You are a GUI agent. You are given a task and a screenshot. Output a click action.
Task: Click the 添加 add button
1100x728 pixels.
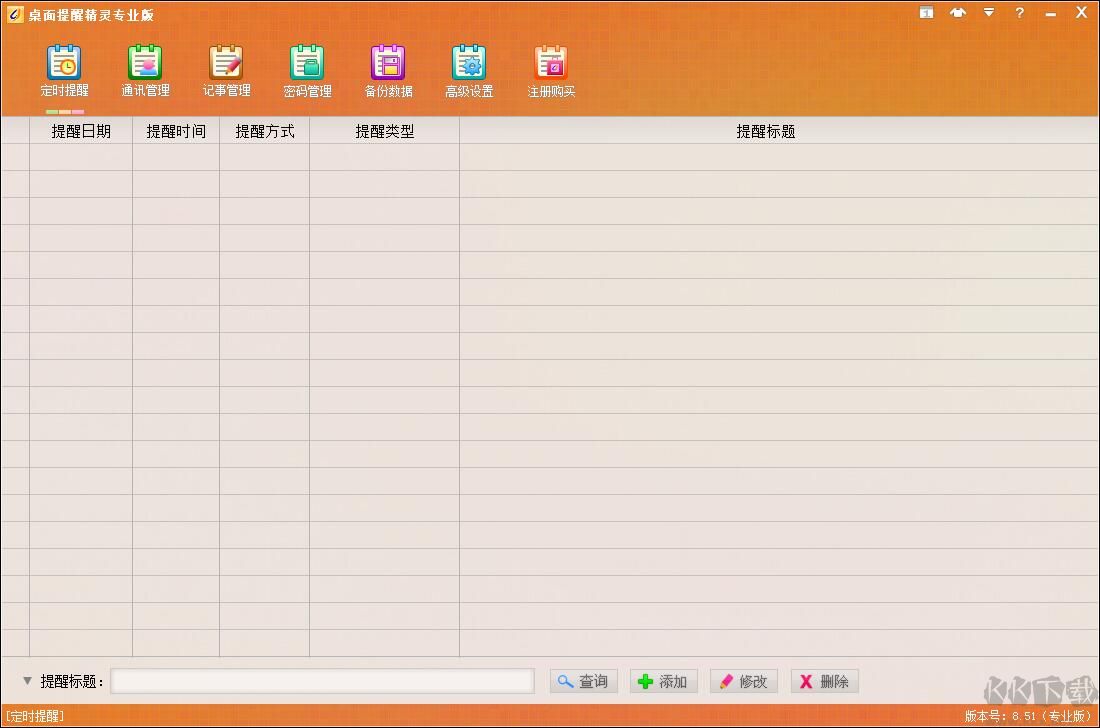(663, 681)
